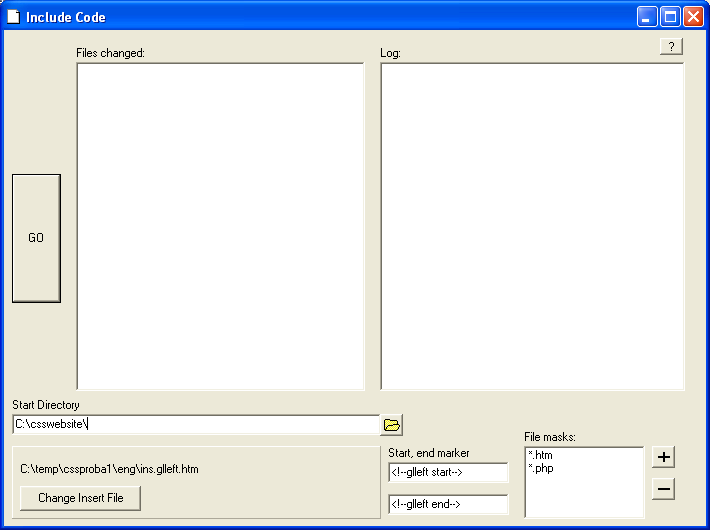The width and height of the screenshot is (710, 530).
Task: Close the Include Code window
Action: click(693, 17)
